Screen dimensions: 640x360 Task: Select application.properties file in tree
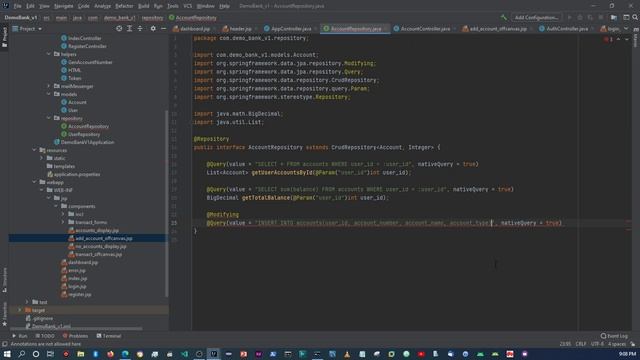coord(77,174)
